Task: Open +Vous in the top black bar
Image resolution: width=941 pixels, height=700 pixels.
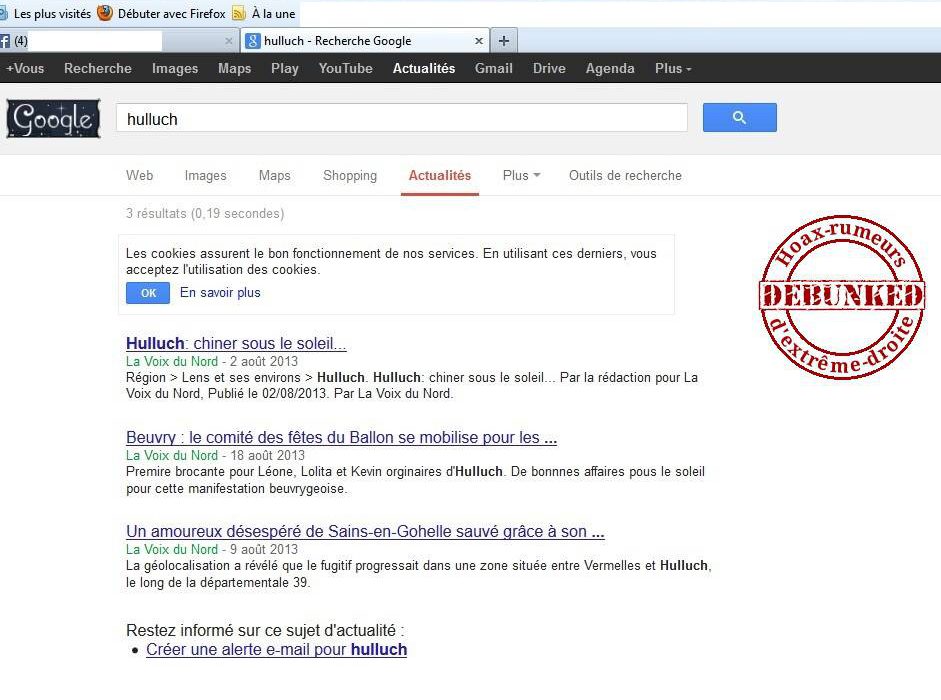Action: click(25, 68)
